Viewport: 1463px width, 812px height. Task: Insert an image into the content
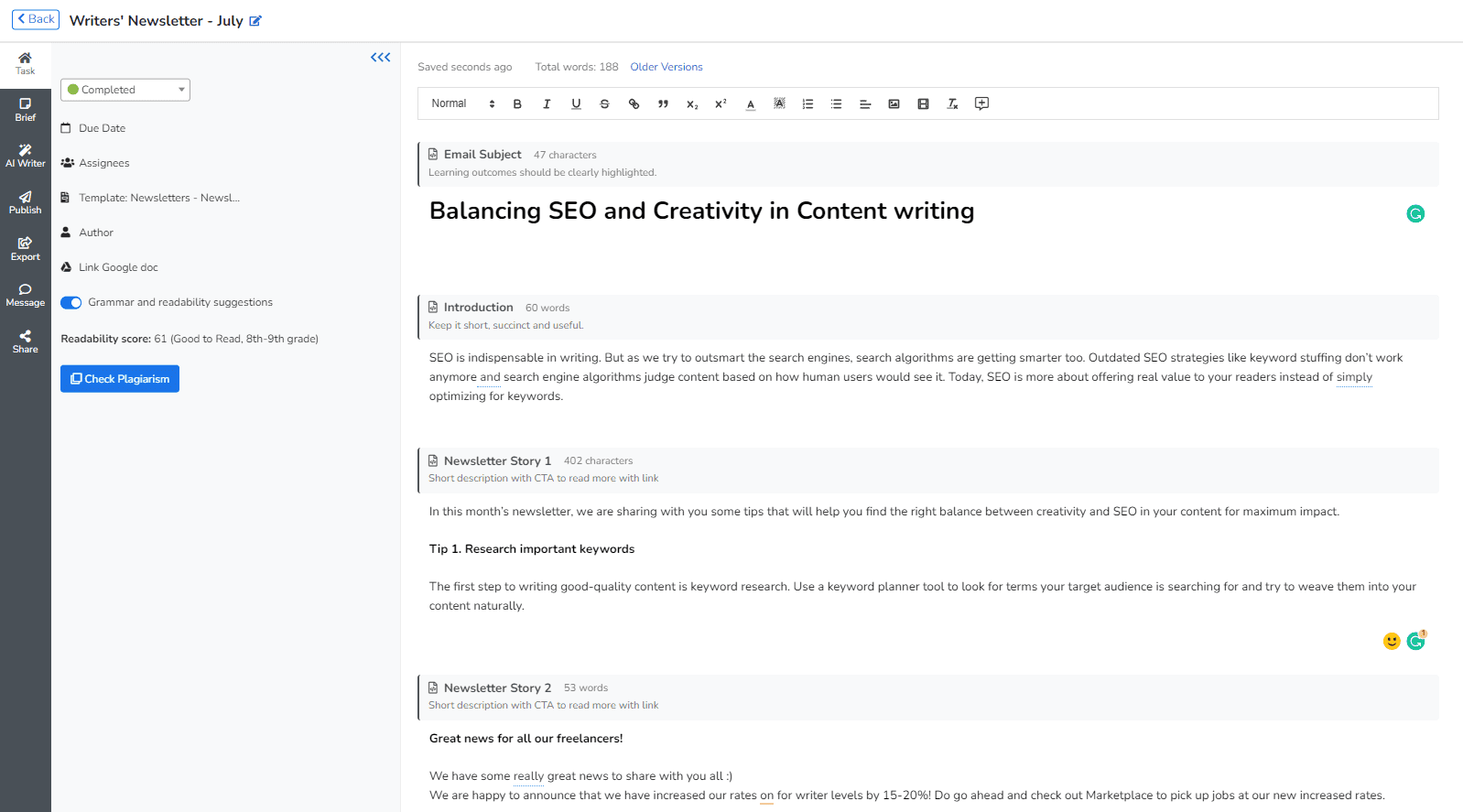click(x=894, y=104)
